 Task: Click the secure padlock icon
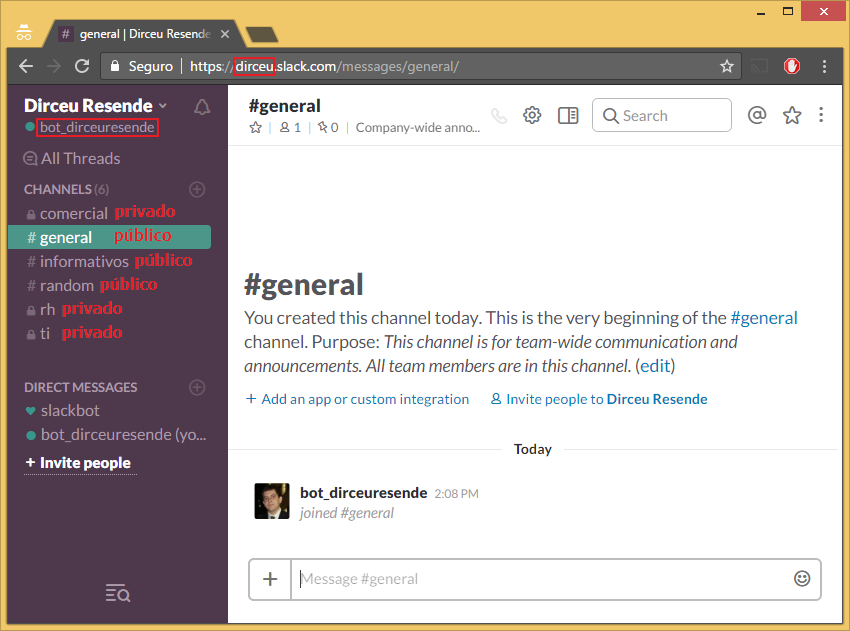click(x=115, y=66)
